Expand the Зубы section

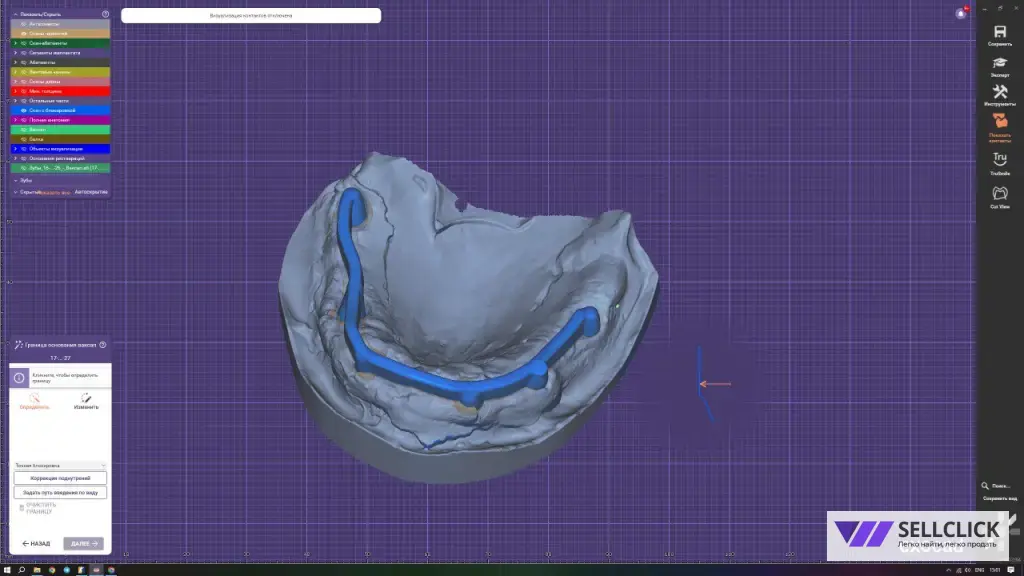(15, 180)
